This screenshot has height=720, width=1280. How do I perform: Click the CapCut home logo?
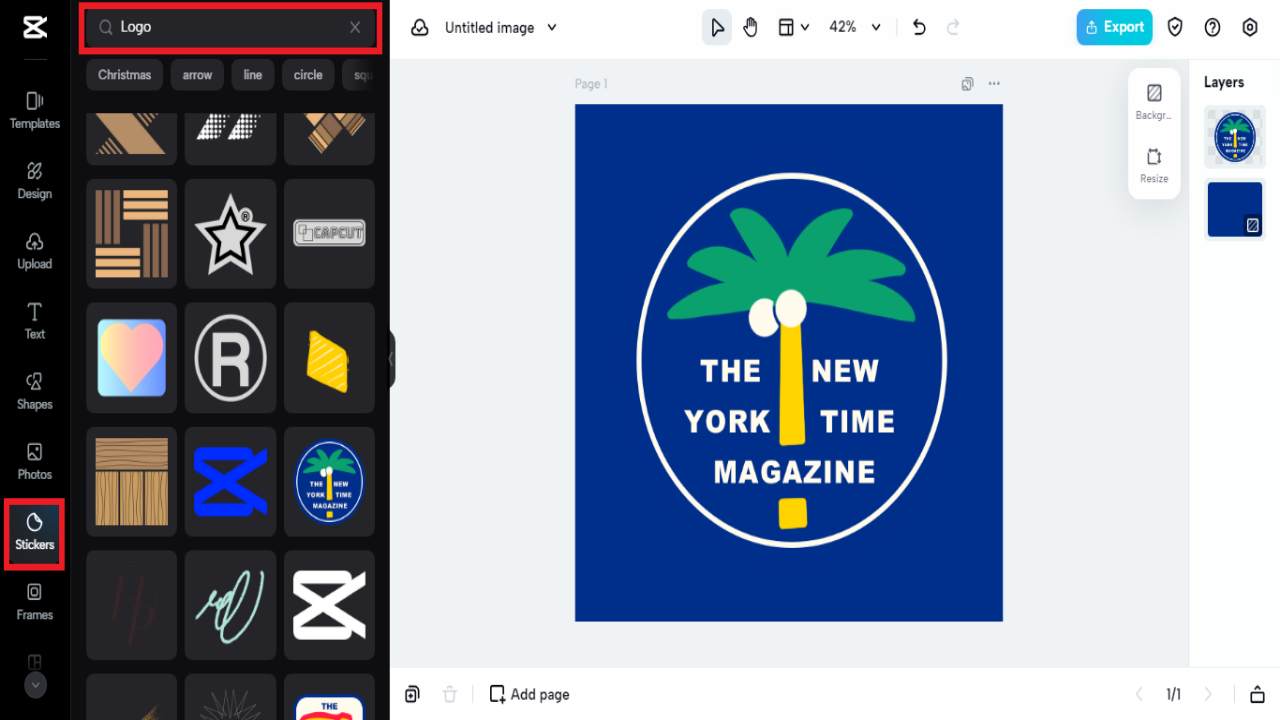point(35,28)
